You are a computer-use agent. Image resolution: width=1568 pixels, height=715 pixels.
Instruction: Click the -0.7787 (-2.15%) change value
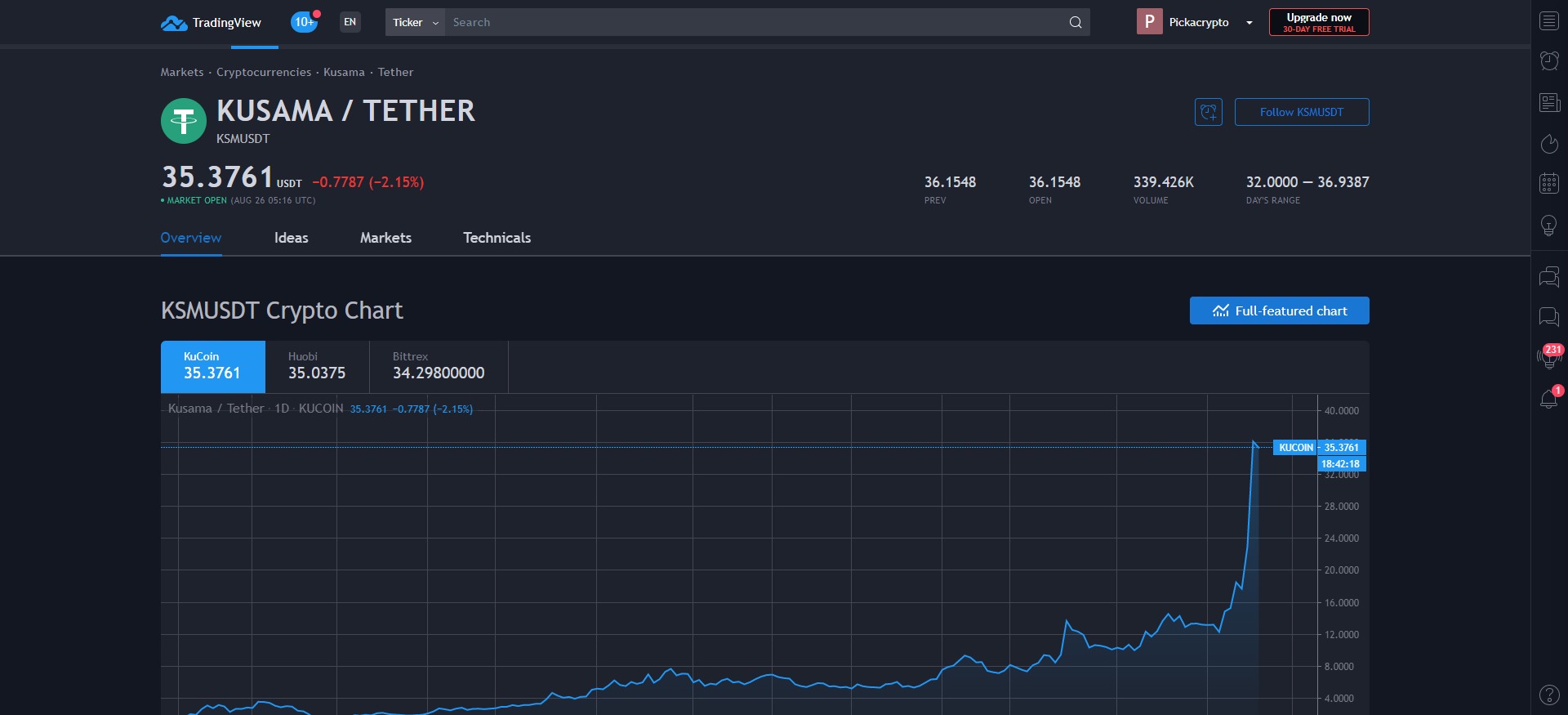(x=368, y=182)
